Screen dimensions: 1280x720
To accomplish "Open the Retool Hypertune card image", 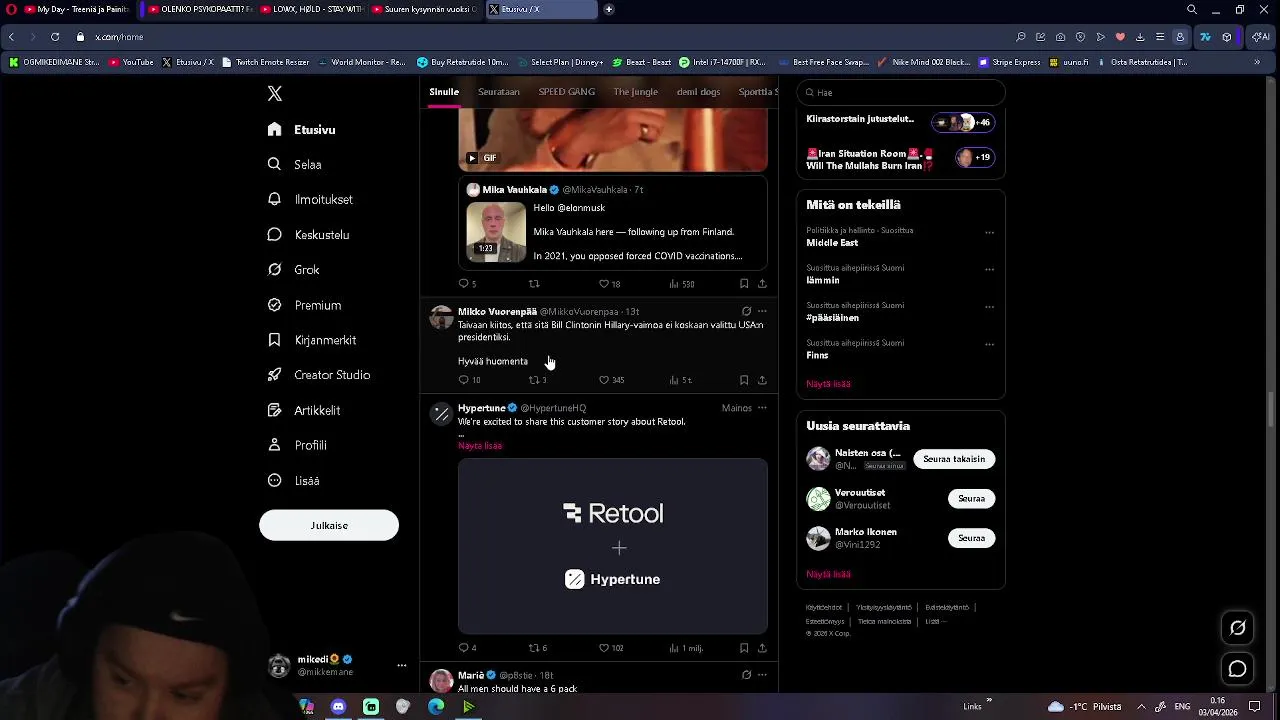I will (613, 546).
